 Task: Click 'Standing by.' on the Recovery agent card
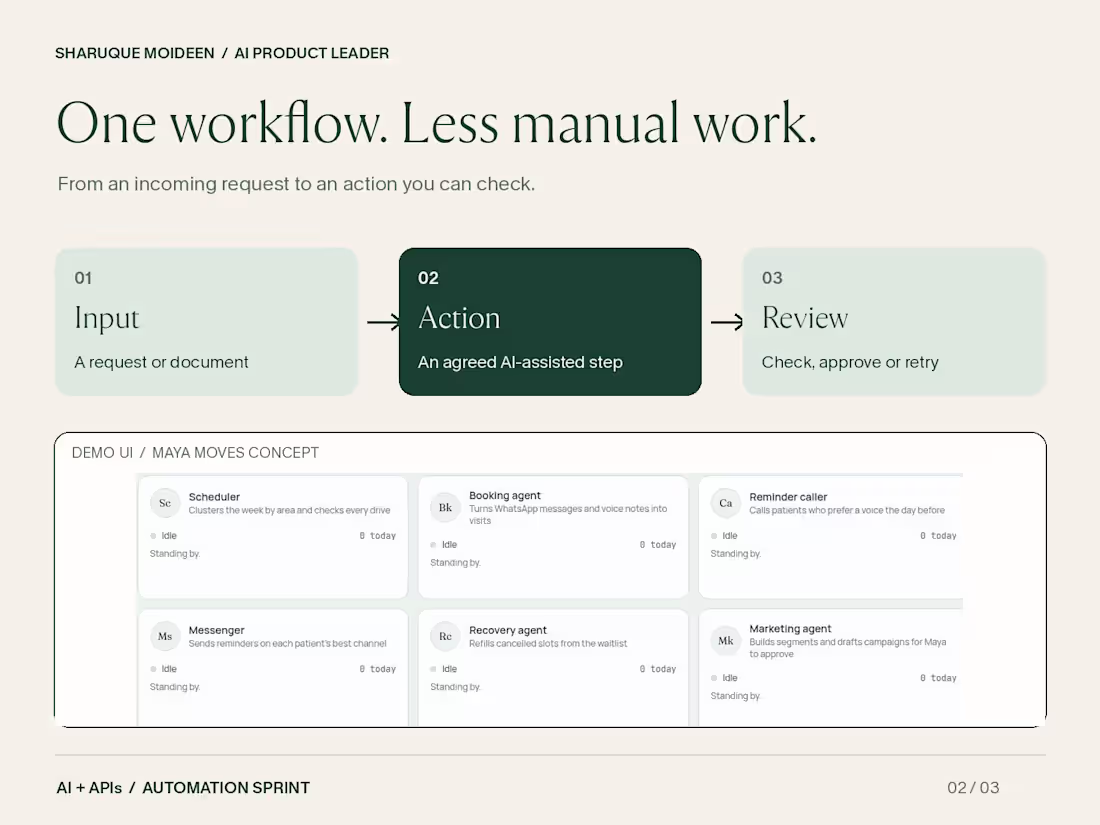455,687
